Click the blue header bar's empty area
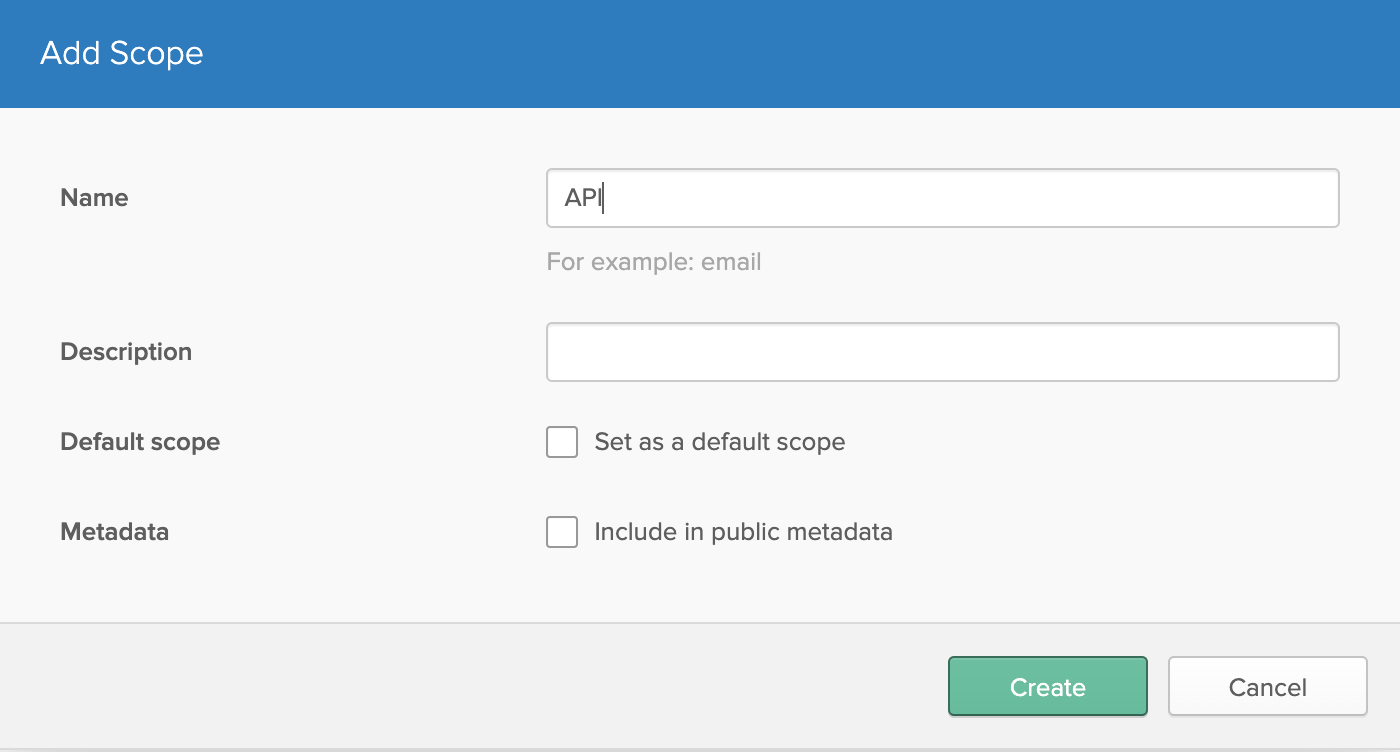Viewport: 1400px width, 752px height. point(800,53)
